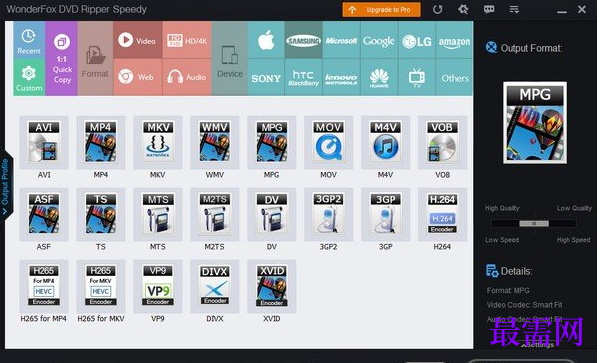Choose the XVID encoder format
The height and width of the screenshot is (363, 602).
click(272, 286)
